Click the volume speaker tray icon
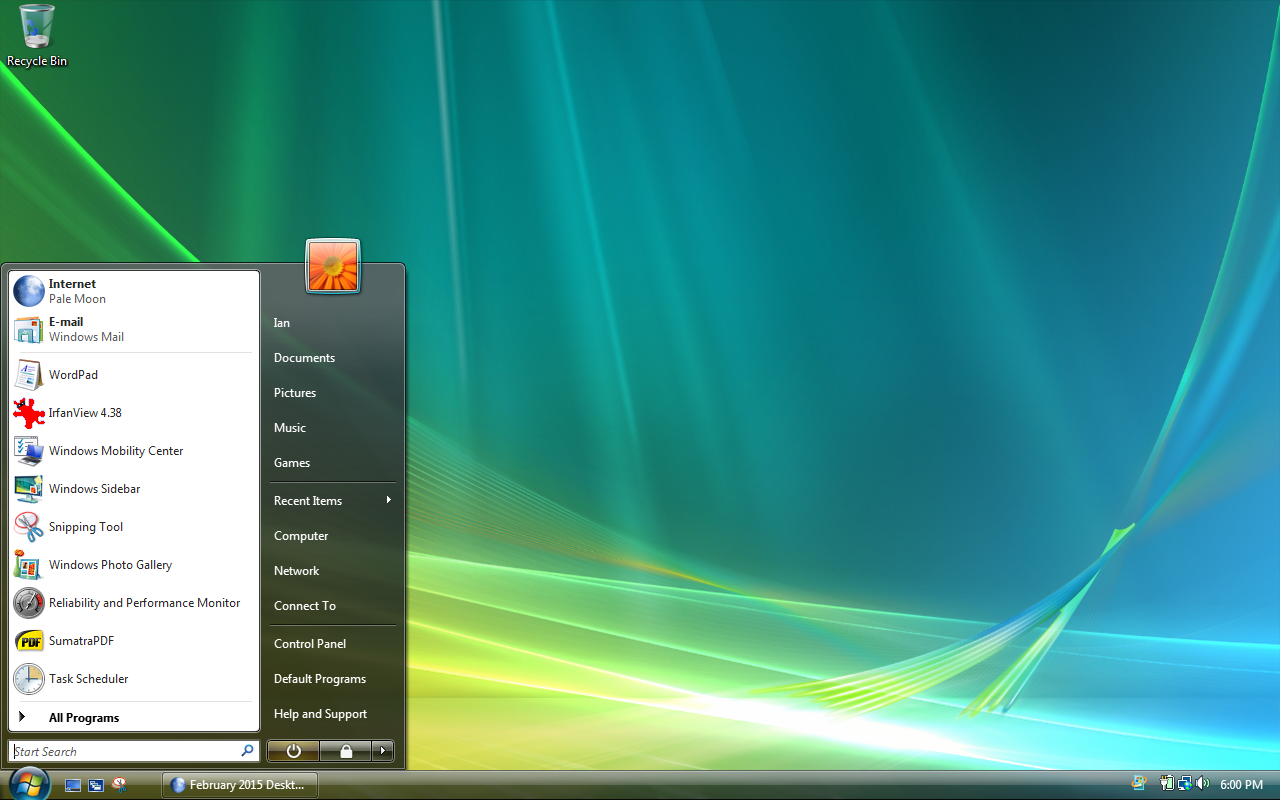 [x=1202, y=784]
